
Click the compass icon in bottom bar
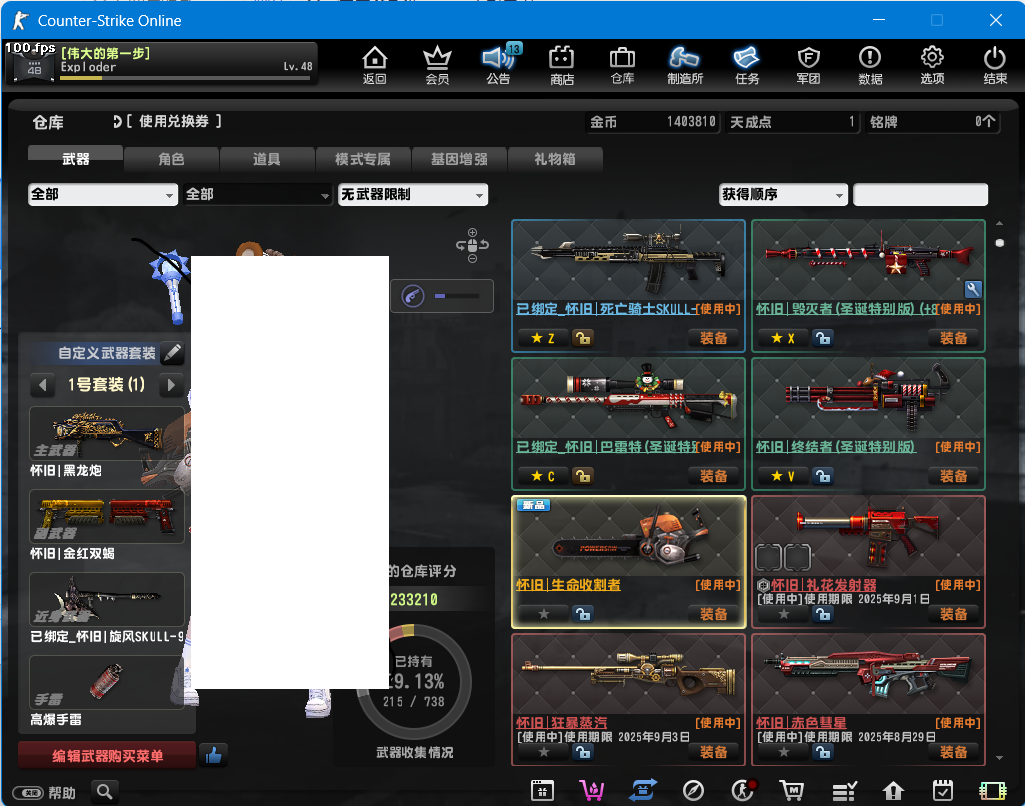(x=693, y=791)
